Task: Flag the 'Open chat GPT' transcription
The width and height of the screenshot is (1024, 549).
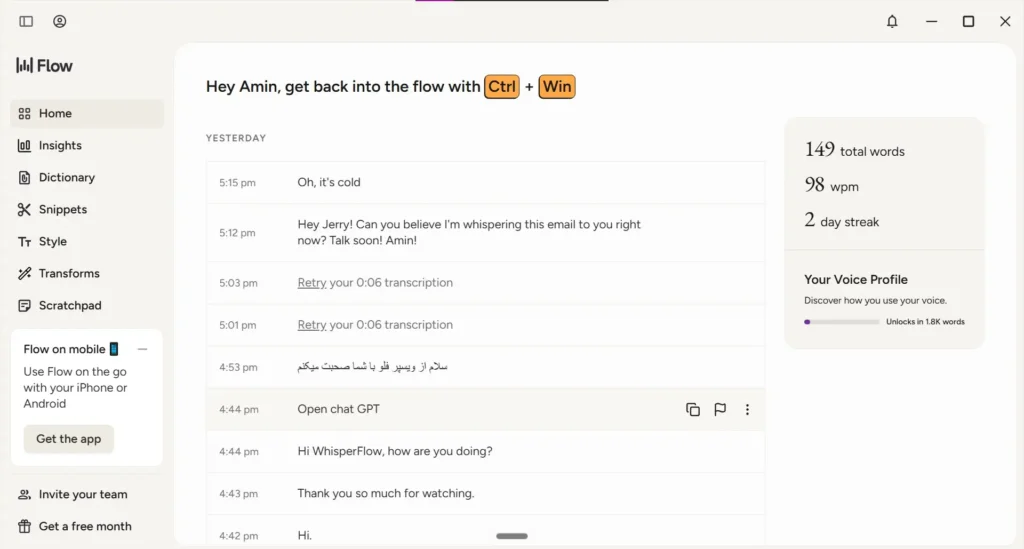Action: coord(720,409)
